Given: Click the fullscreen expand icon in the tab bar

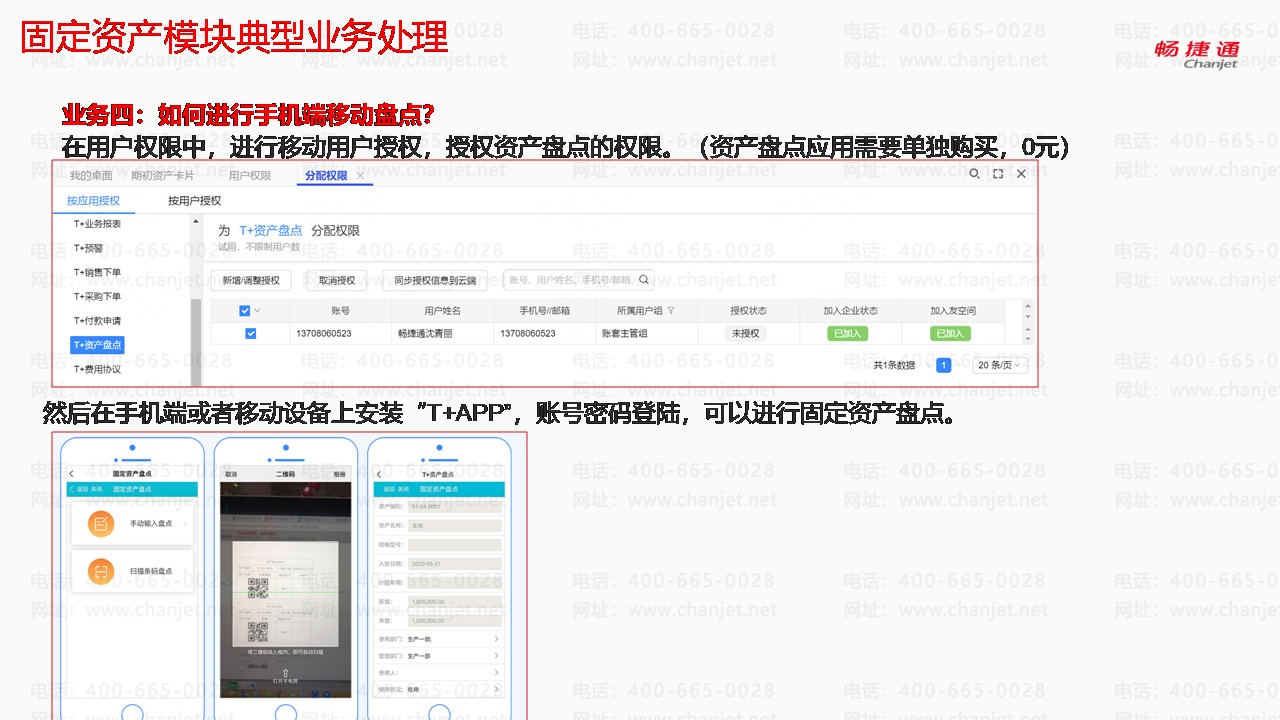Looking at the screenshot, I should [x=998, y=174].
